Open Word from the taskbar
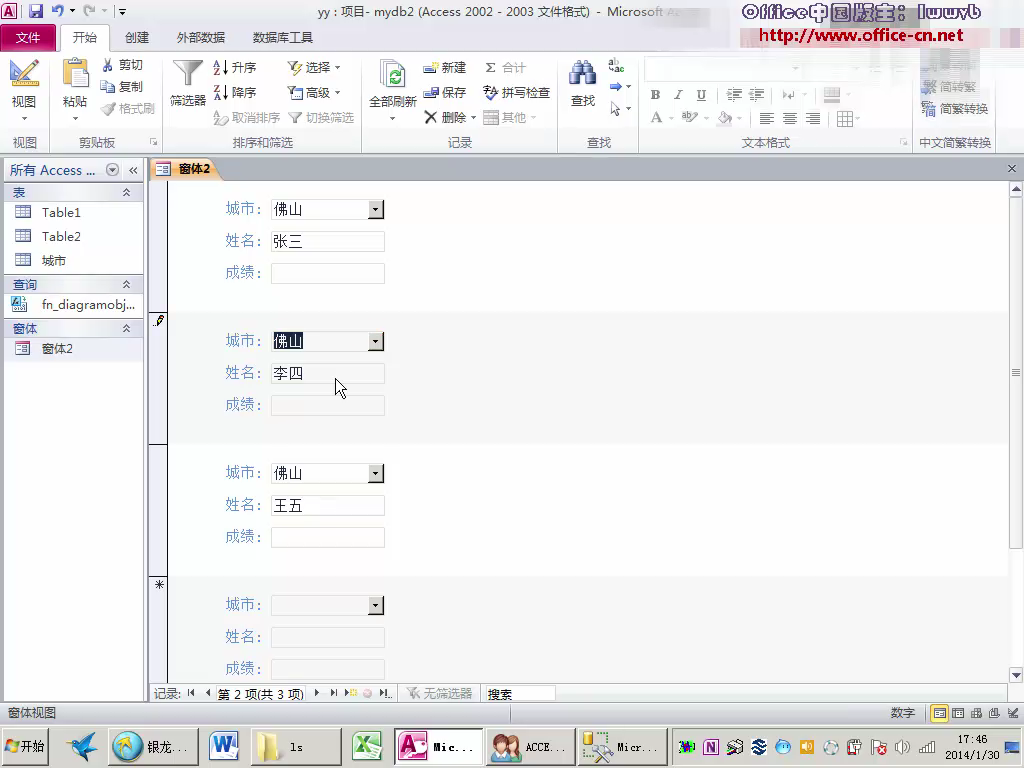Viewport: 1024px width, 768px height. (223, 746)
